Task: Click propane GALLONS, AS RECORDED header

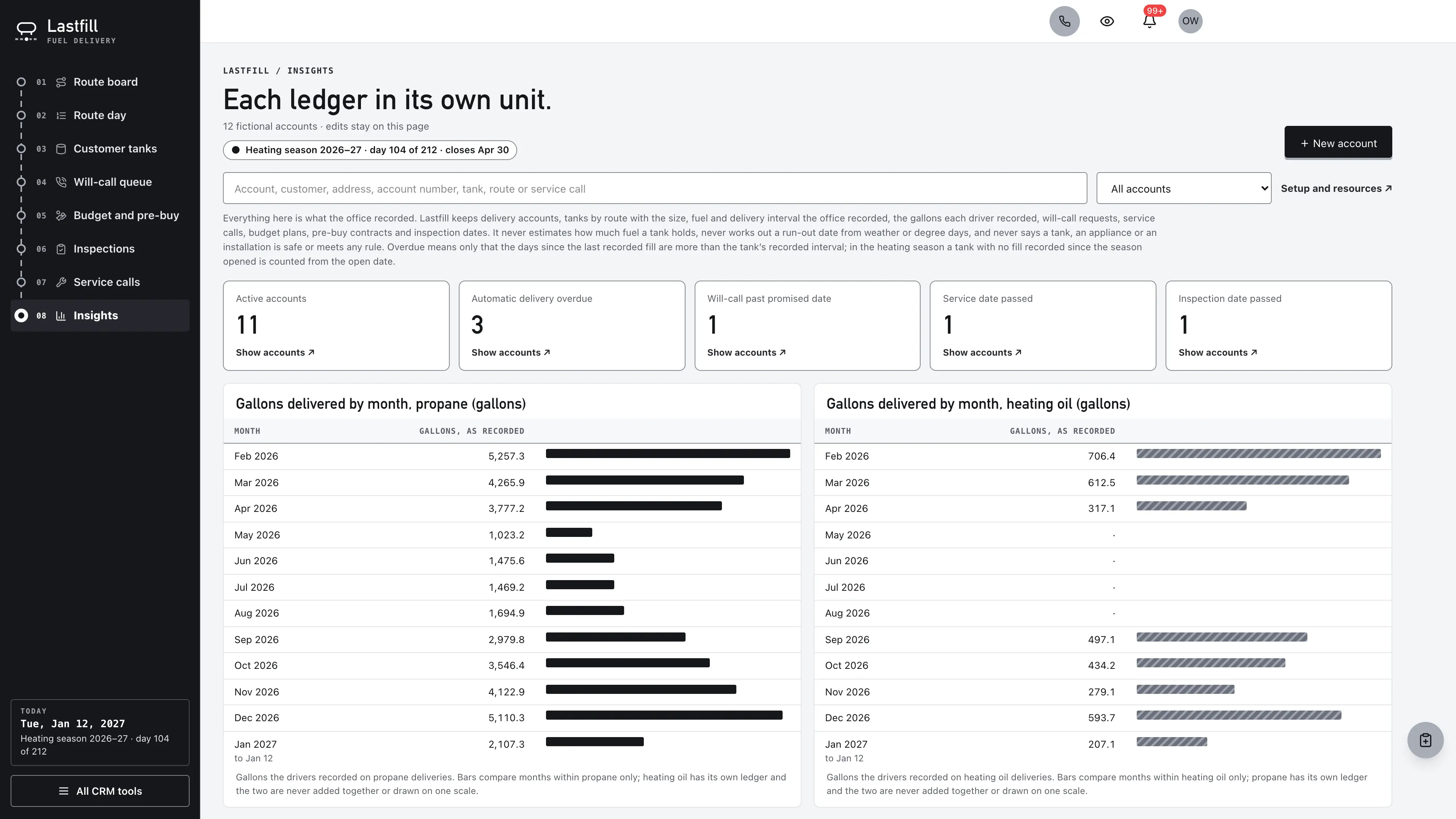Action: tap(471, 431)
